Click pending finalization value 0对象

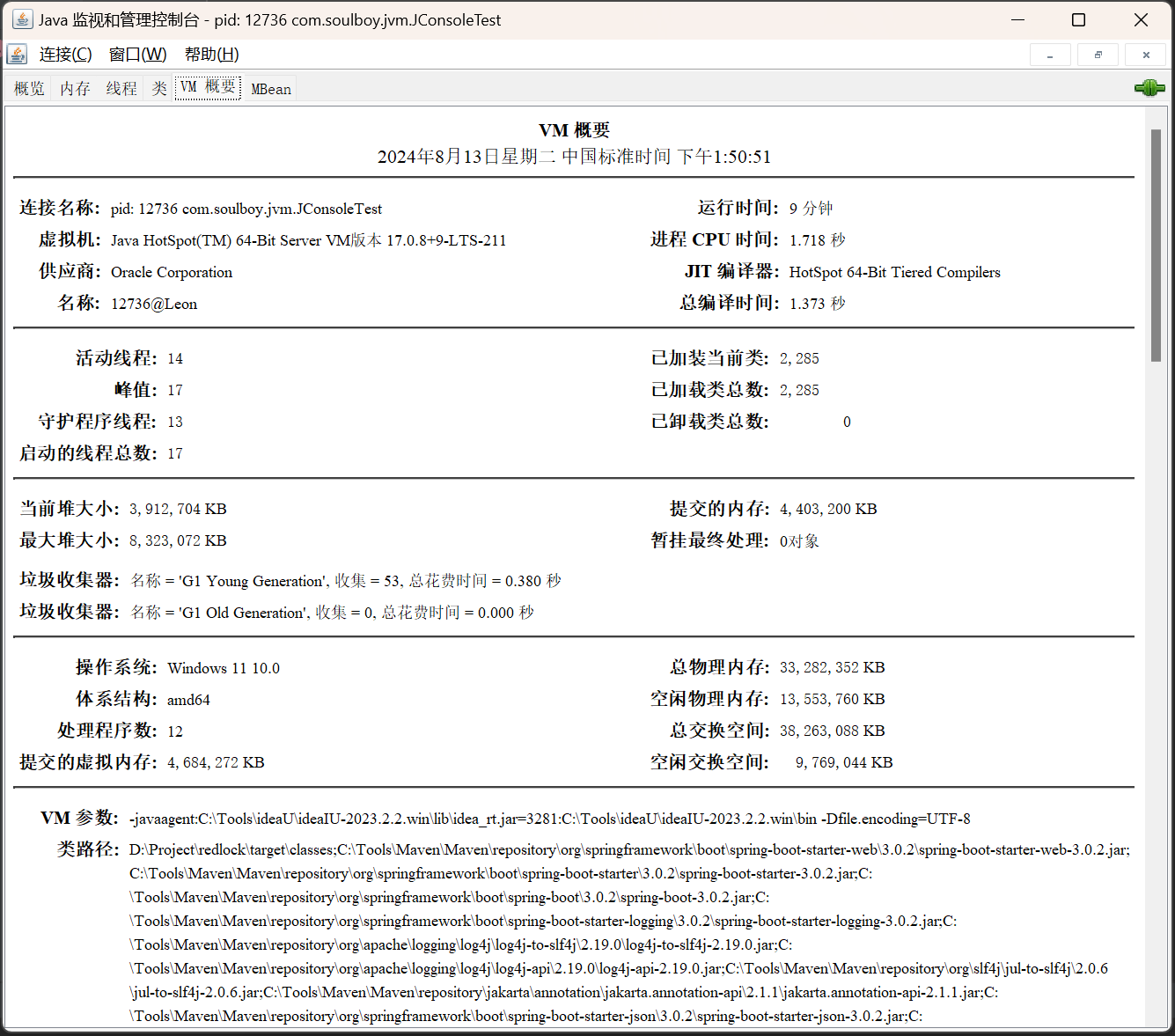click(799, 541)
